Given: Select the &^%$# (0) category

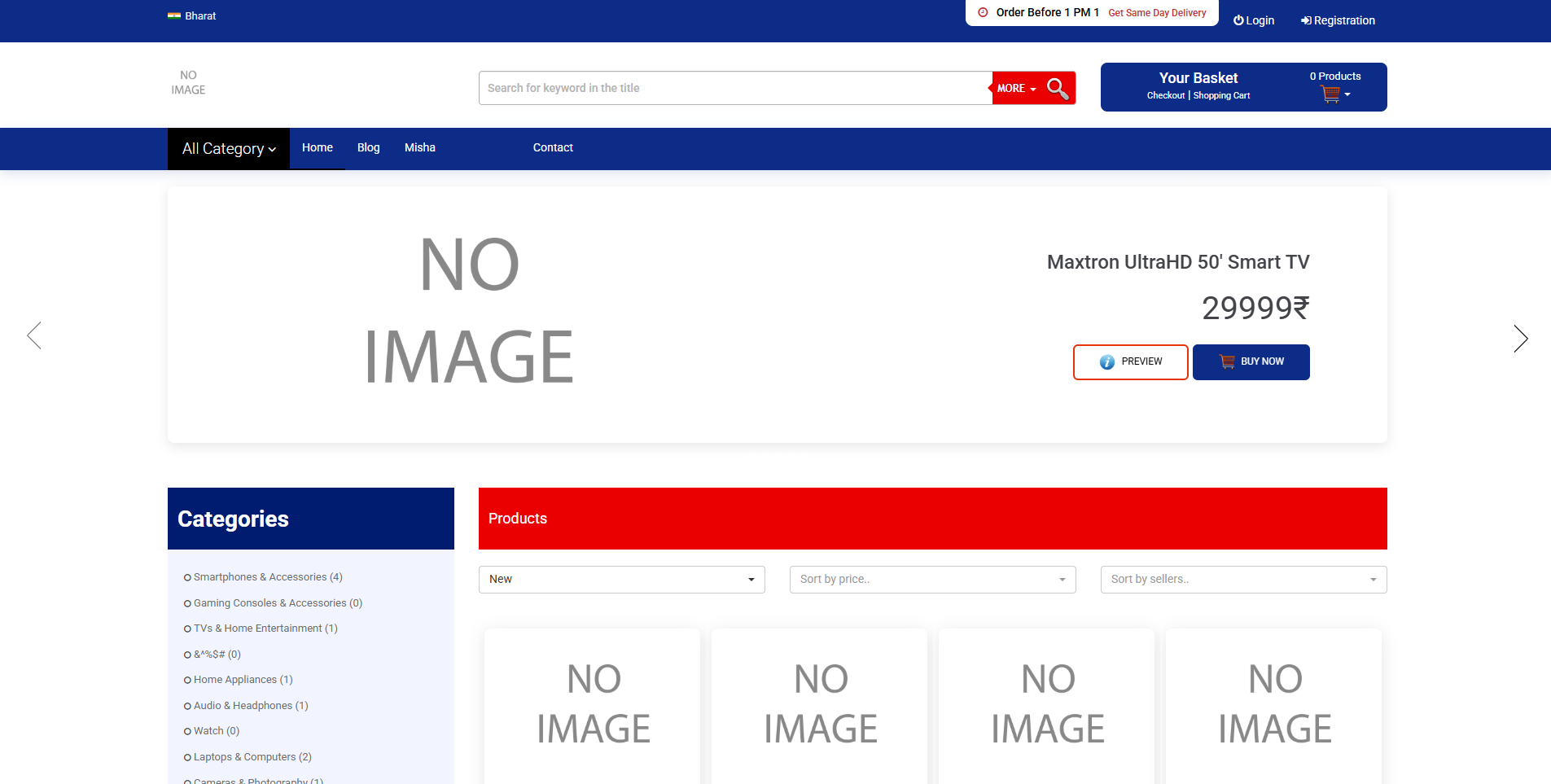Looking at the screenshot, I should pos(217,655).
